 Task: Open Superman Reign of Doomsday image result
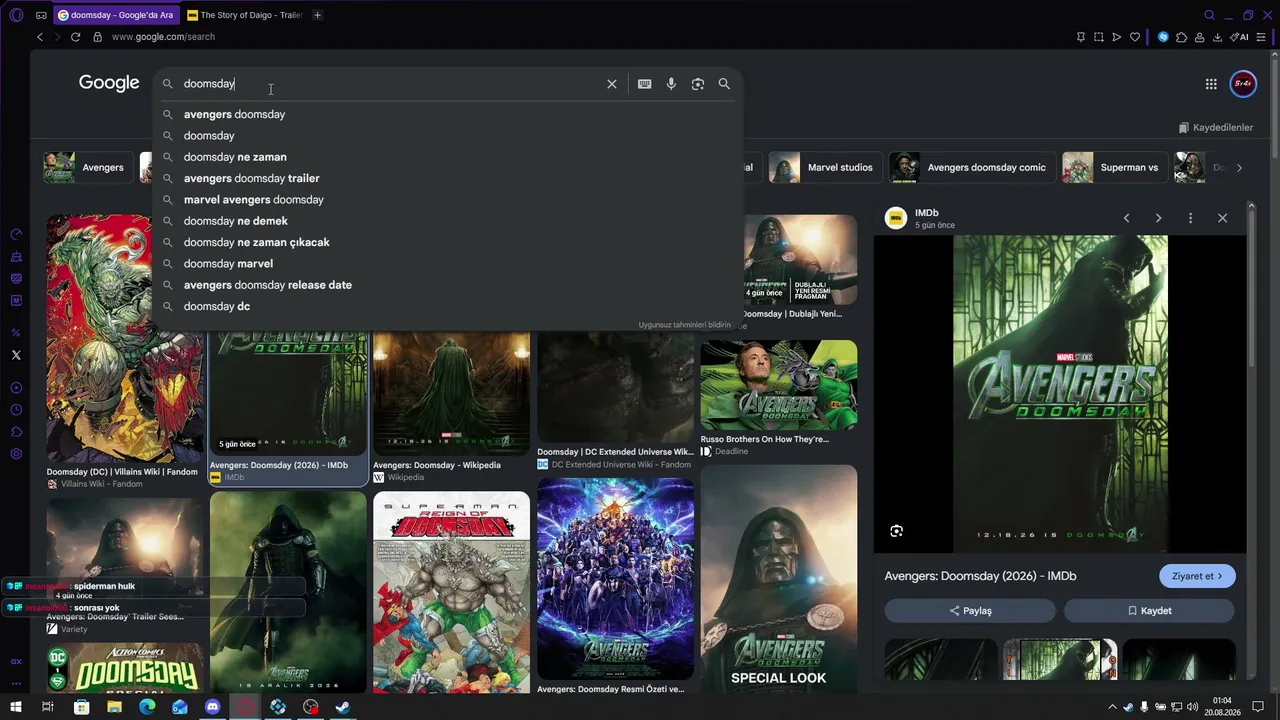click(x=451, y=592)
